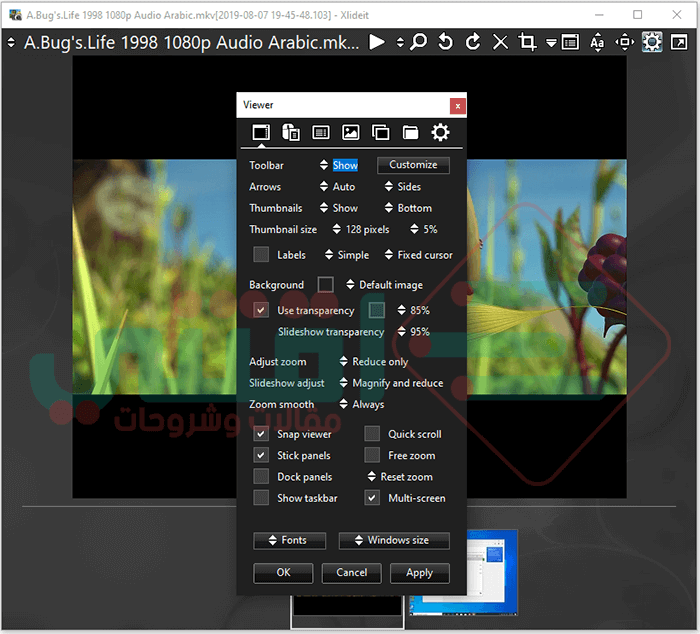Click the text label Aa icon

(x=597, y=42)
